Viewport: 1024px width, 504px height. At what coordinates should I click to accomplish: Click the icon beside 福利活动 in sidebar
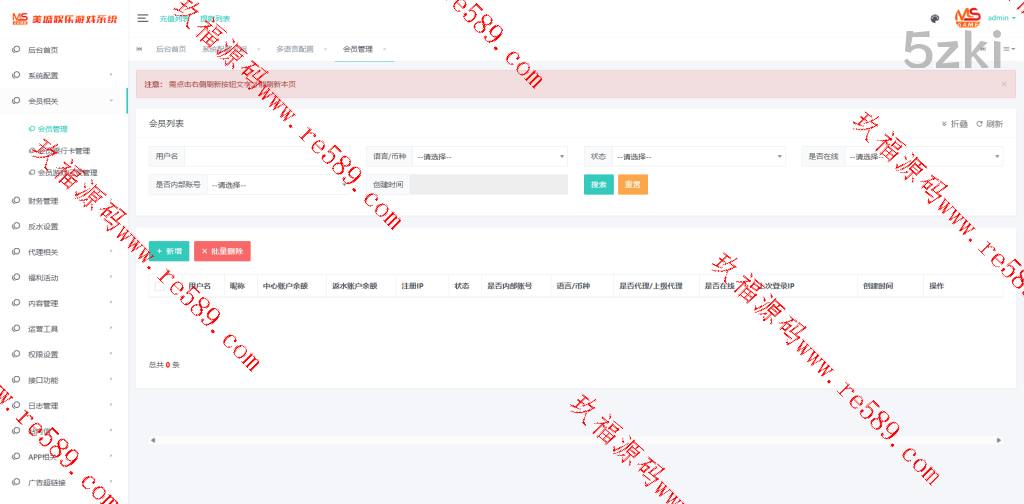coord(16,277)
